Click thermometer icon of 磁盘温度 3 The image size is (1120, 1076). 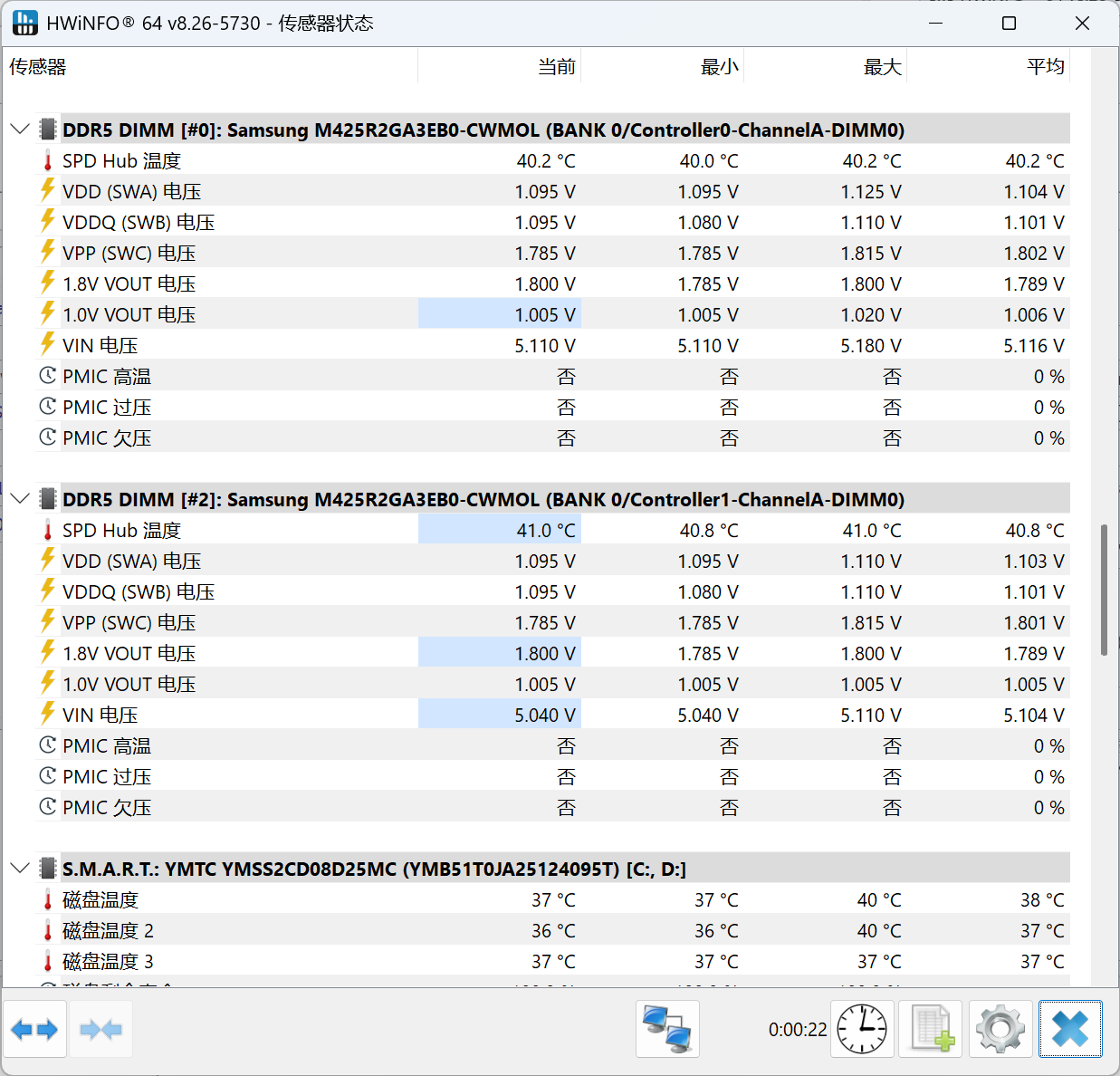[48, 962]
